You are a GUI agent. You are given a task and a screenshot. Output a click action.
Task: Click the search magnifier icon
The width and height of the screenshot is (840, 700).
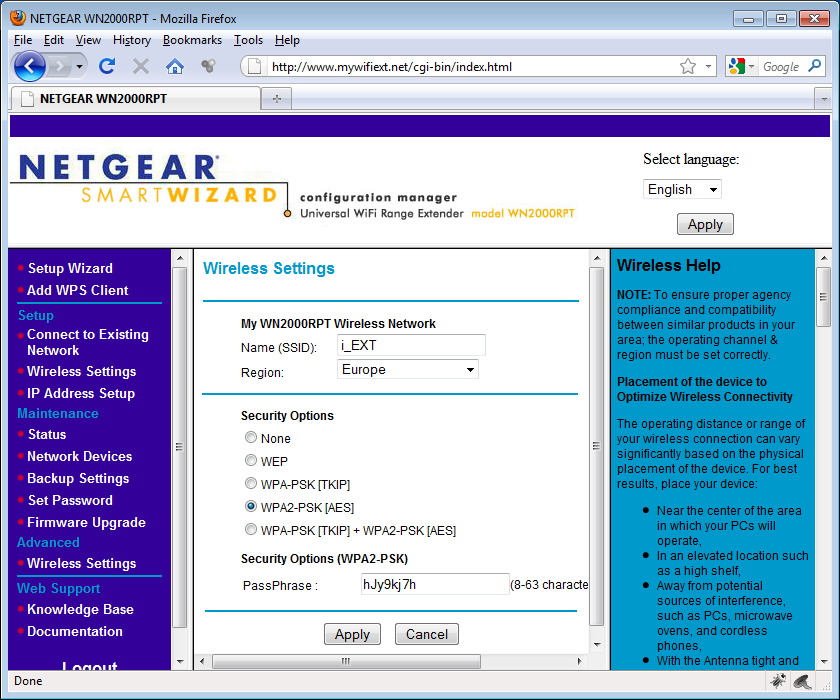[x=815, y=66]
